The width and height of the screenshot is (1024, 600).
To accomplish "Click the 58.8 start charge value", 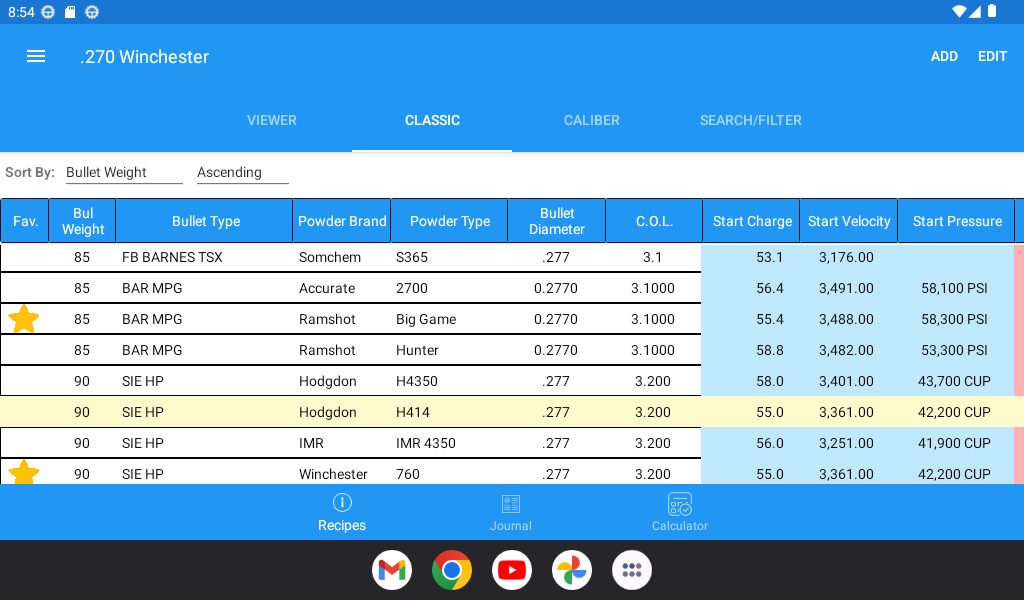I will [x=770, y=351].
